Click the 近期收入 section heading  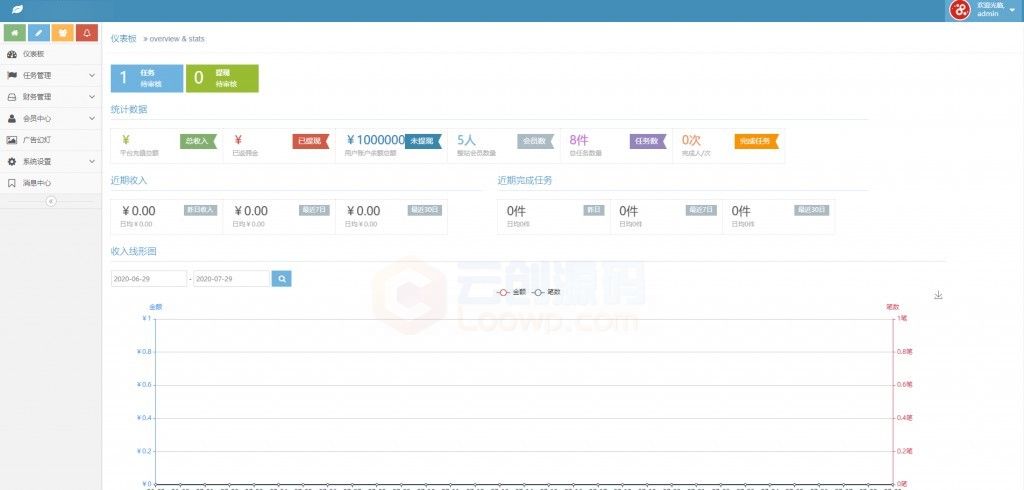(129, 180)
